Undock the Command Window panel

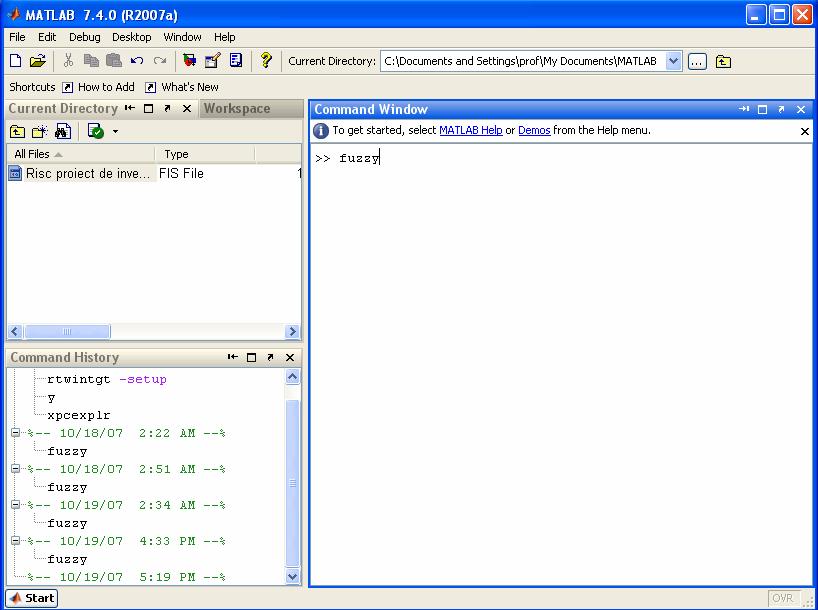(x=781, y=109)
